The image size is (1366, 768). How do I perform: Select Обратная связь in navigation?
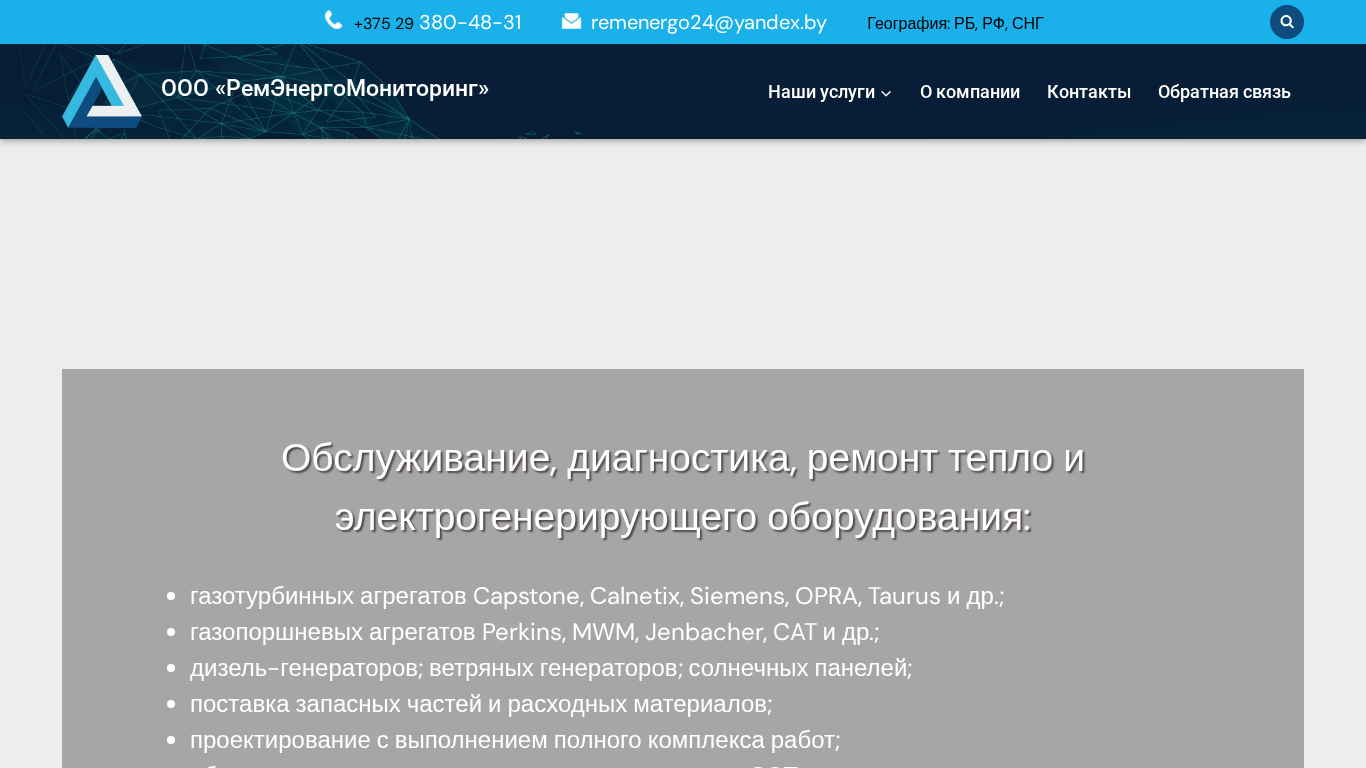point(1224,92)
